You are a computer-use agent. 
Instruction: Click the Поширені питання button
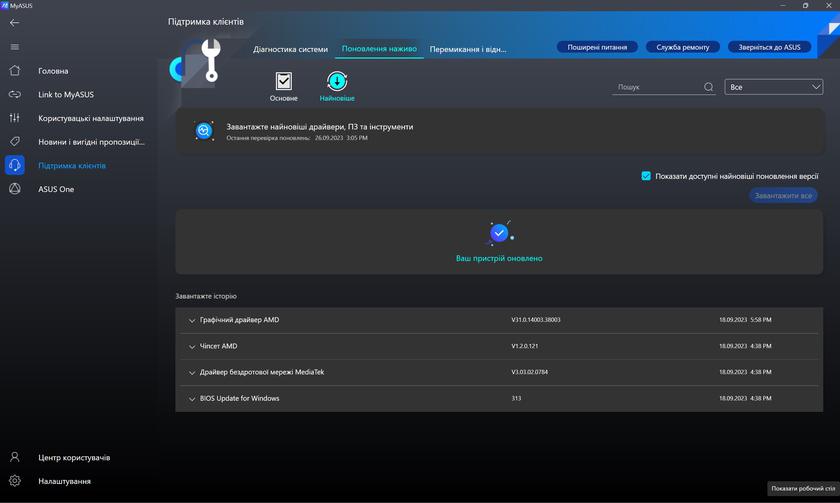(x=596, y=47)
